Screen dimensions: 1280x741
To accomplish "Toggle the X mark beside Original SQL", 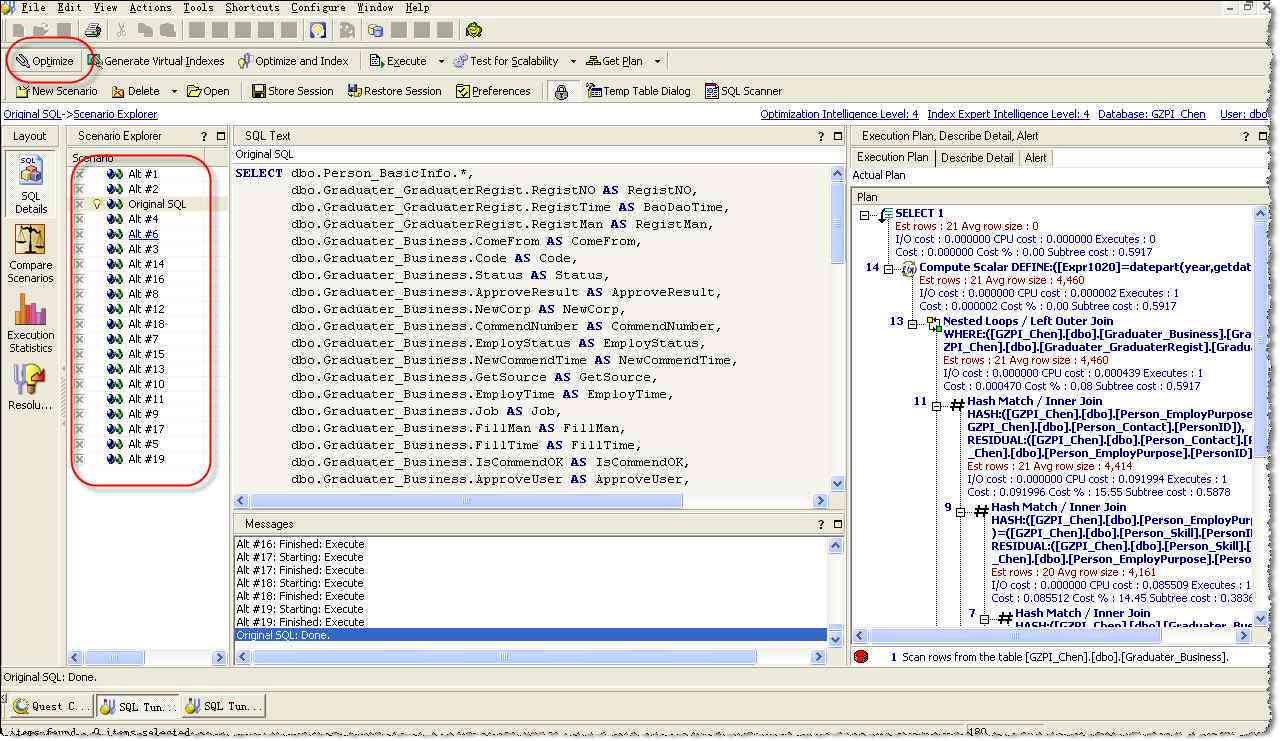I will [79, 204].
